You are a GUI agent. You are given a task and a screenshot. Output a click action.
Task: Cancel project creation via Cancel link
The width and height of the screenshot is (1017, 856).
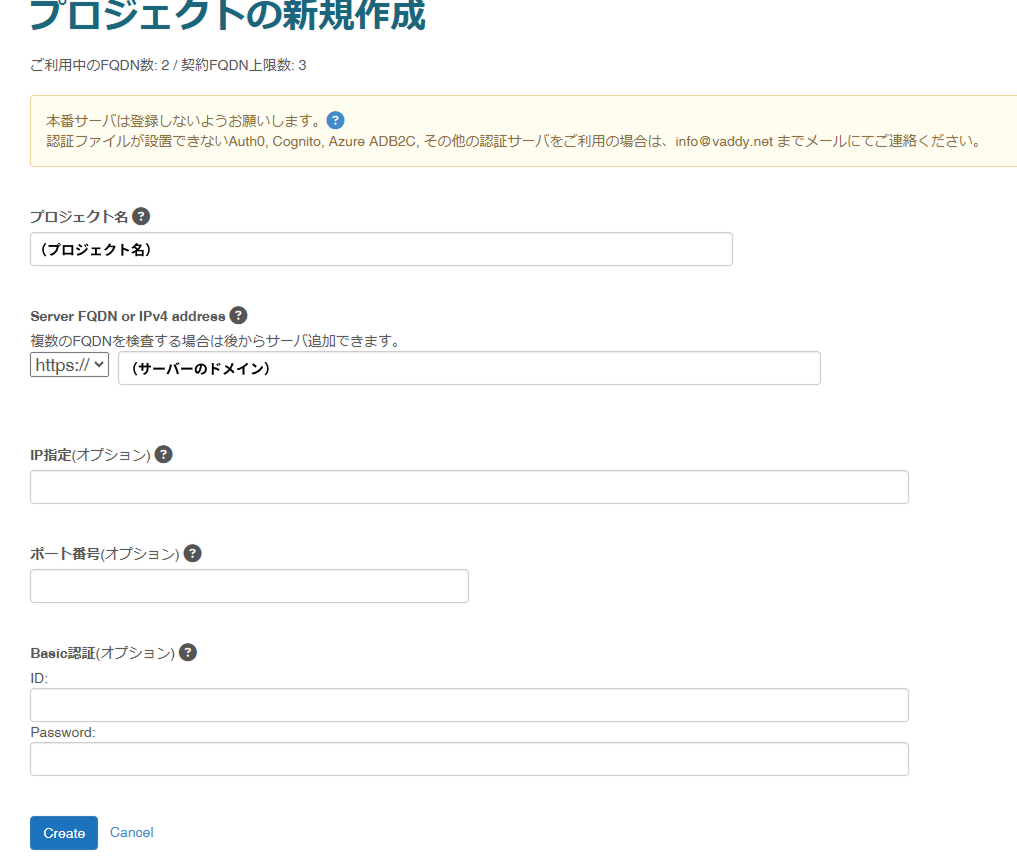pyautogui.click(x=132, y=832)
